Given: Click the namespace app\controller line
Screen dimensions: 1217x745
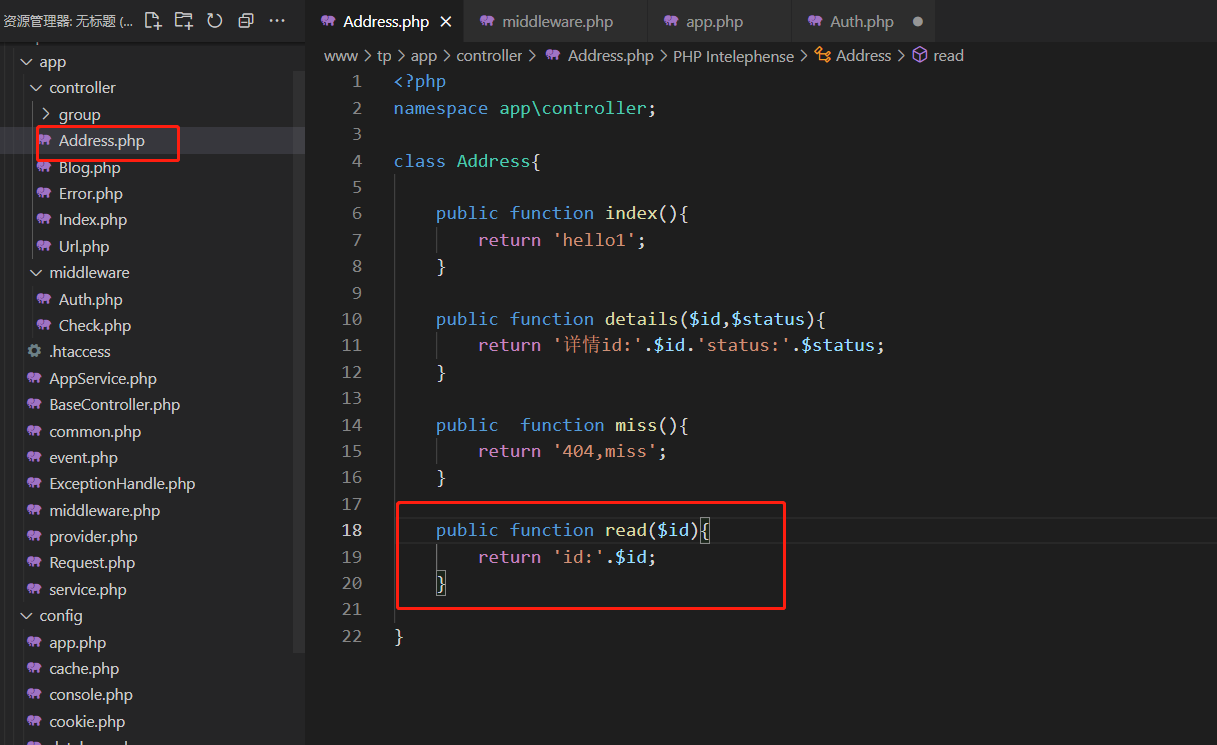Looking at the screenshot, I should tap(525, 108).
